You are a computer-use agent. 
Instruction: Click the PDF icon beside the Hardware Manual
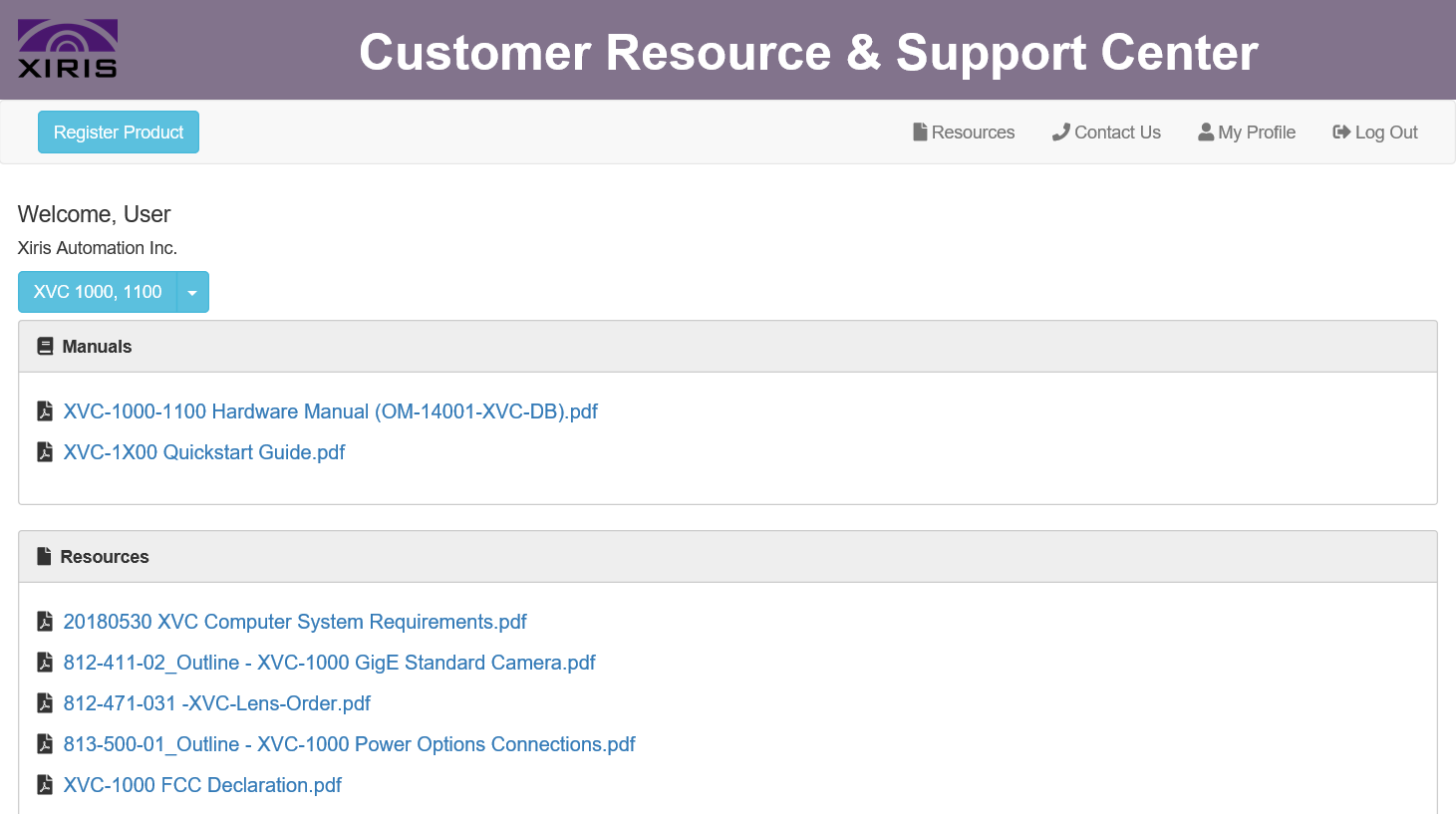tap(45, 410)
